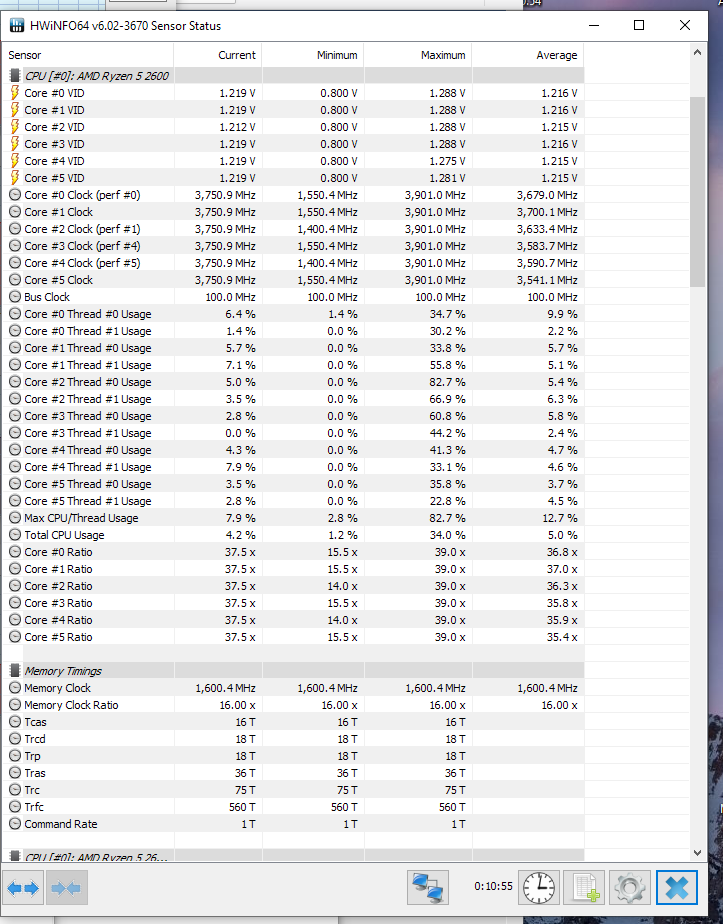Click the scrollbar down arrow
Viewport: 723px width, 924px height.
698,853
